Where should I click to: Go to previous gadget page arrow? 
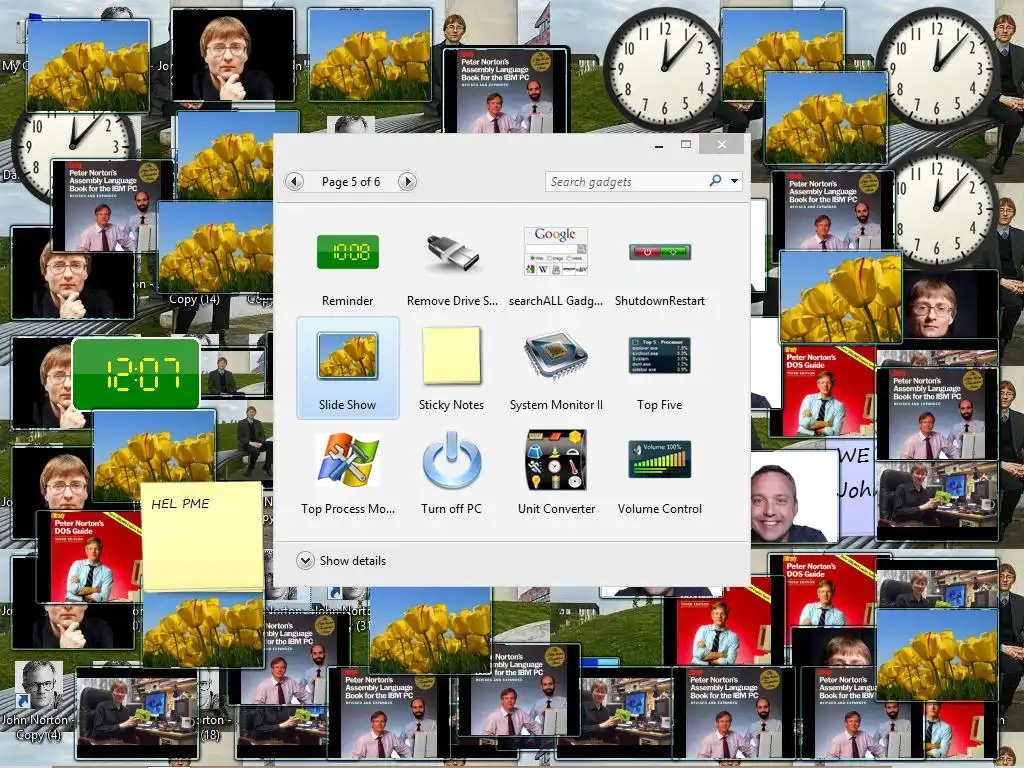click(x=295, y=182)
